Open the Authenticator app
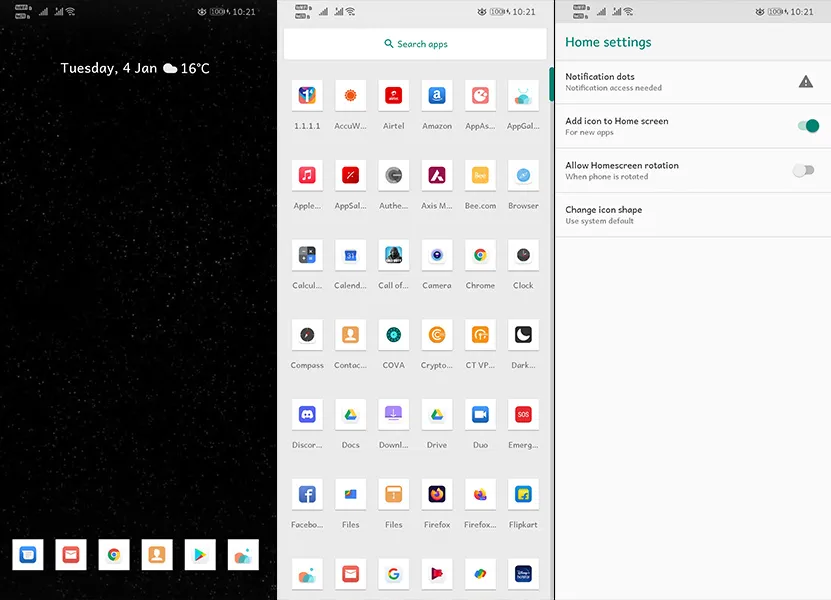Viewport: 831px width, 600px height. pyautogui.click(x=393, y=174)
